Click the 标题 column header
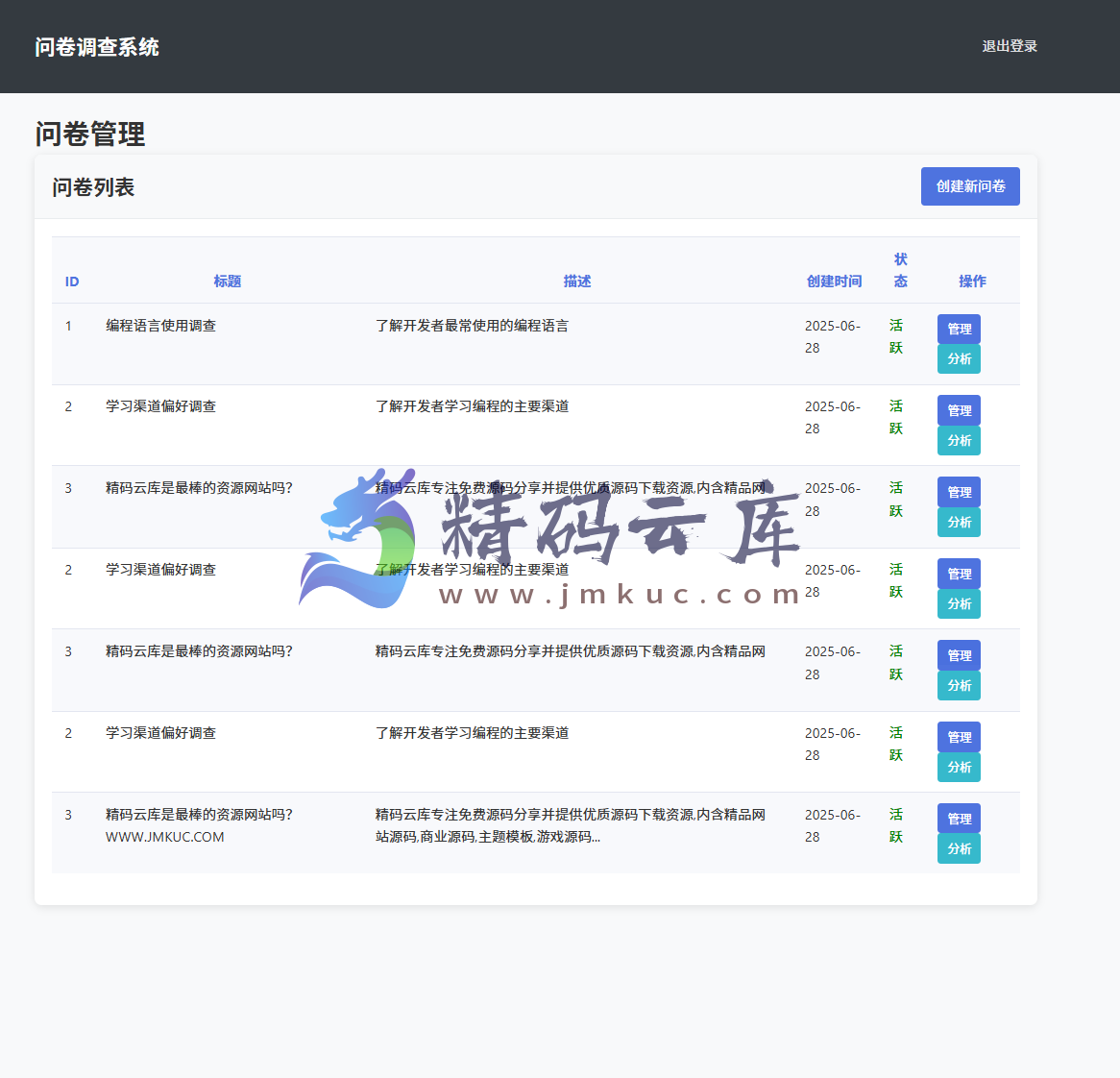1120x1078 pixels. [x=227, y=282]
